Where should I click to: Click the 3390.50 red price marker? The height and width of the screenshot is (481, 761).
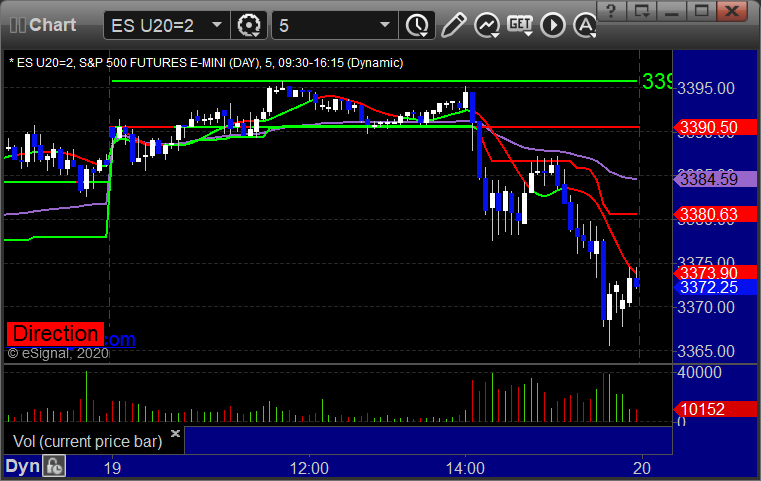pos(715,127)
